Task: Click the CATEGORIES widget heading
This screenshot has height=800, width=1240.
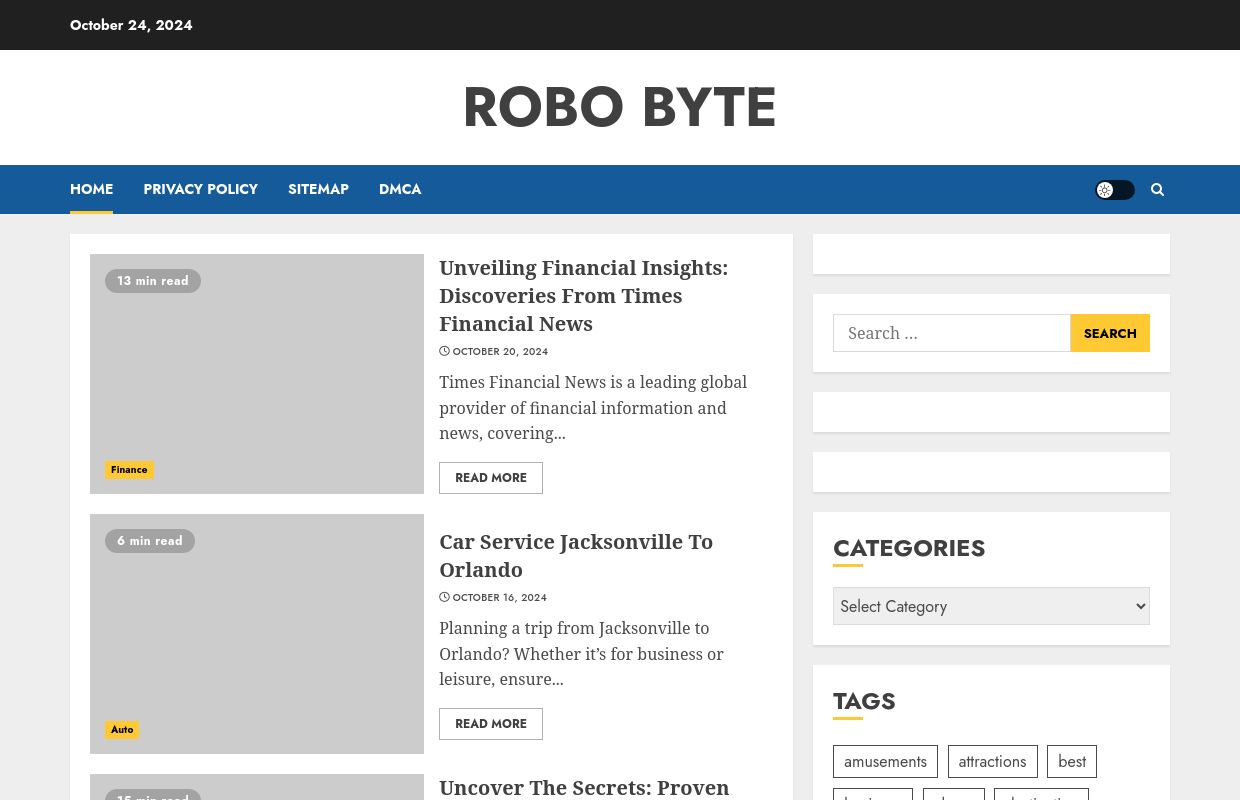Action: (x=909, y=548)
